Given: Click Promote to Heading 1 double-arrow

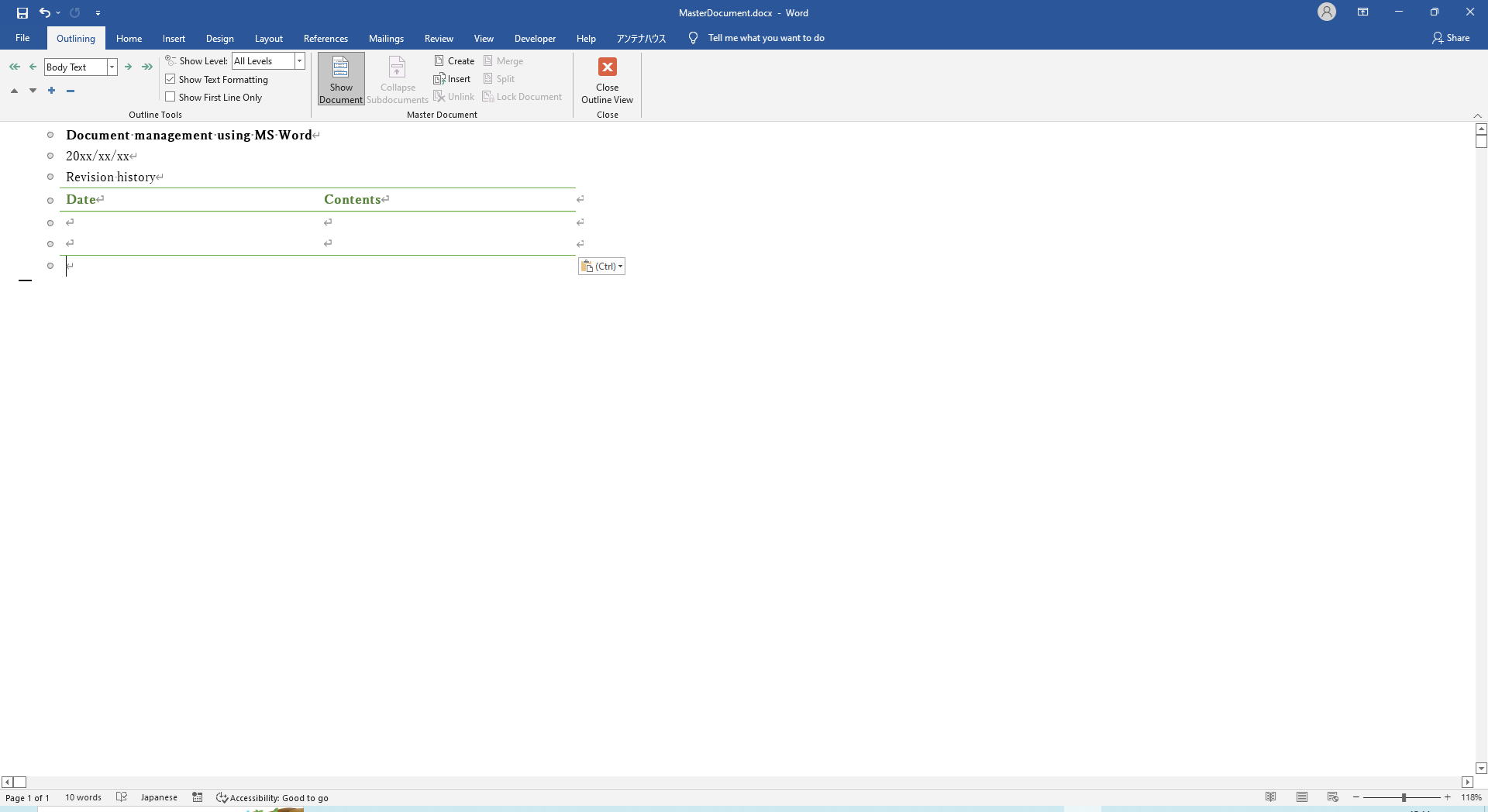Looking at the screenshot, I should click(x=15, y=67).
